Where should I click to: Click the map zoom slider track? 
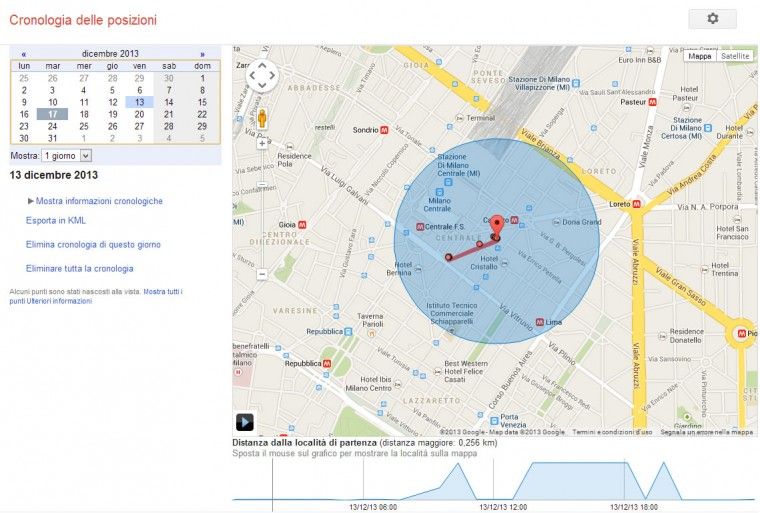[x=262, y=208]
